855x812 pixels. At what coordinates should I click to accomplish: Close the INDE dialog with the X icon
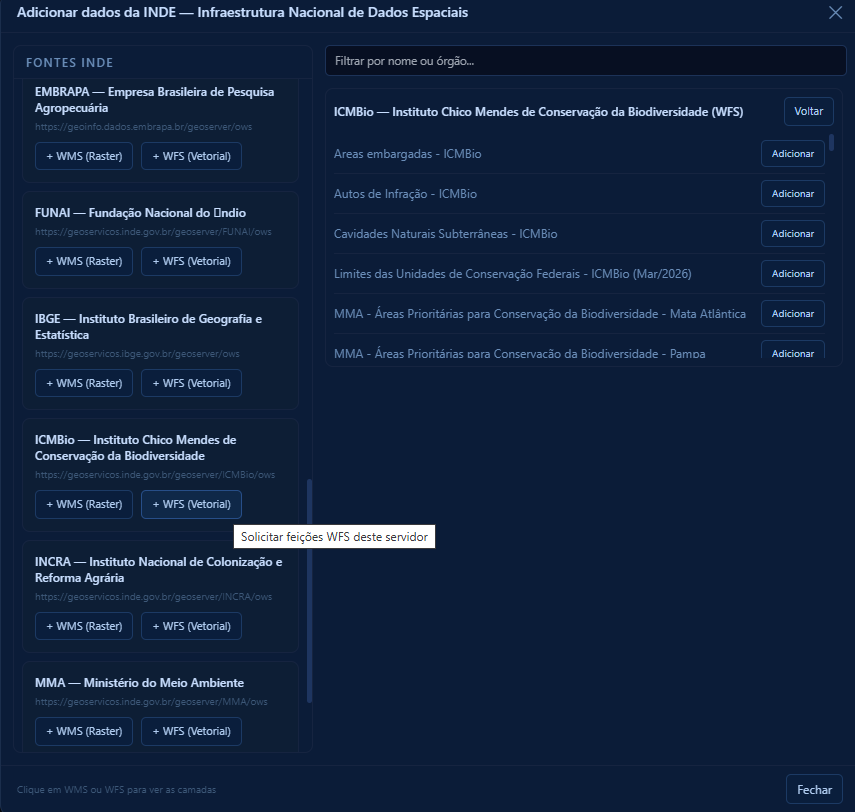click(835, 13)
